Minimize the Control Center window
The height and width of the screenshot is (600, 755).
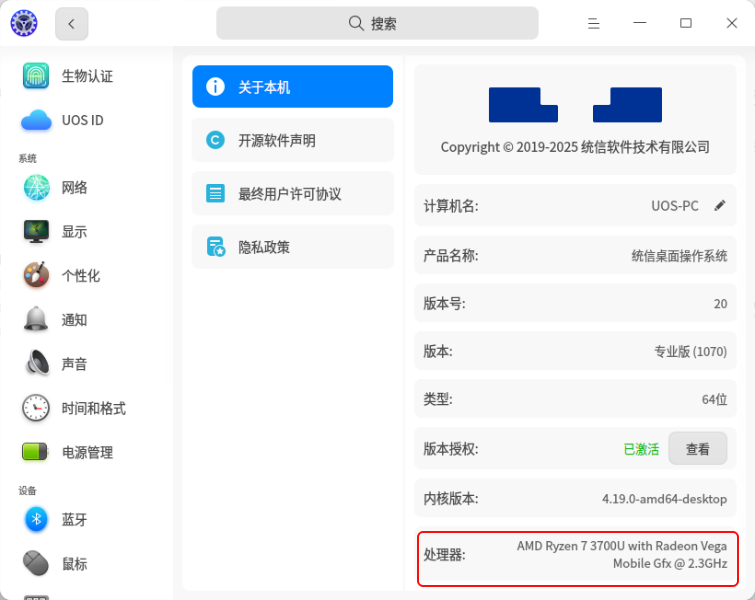pyautogui.click(x=639, y=23)
